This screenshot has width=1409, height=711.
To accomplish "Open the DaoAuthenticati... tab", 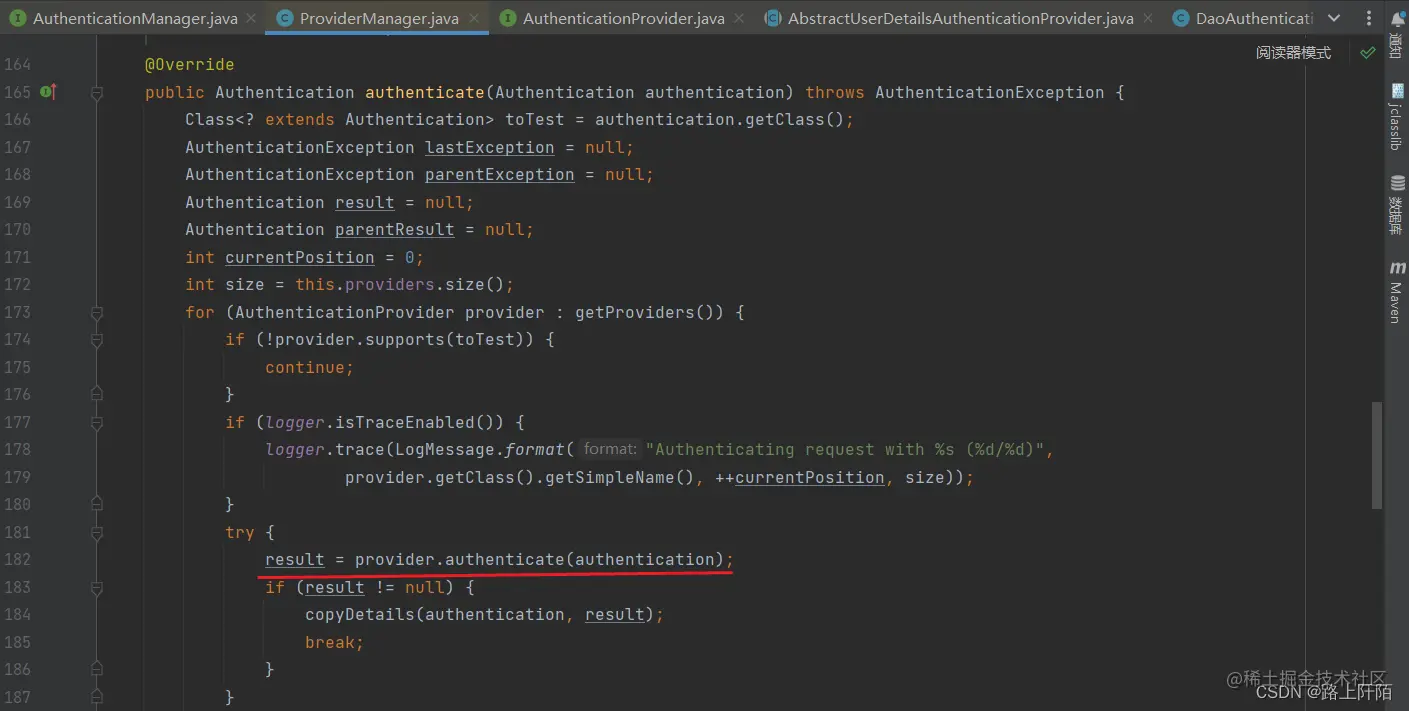I will point(1243,18).
